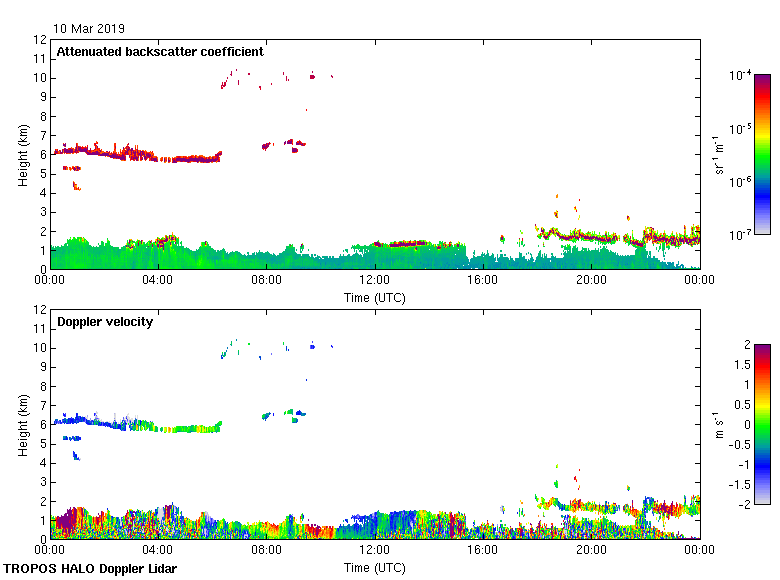780x580 pixels.
Task: Click Time (UTC) label under the backscatter plot
Action: (375, 297)
